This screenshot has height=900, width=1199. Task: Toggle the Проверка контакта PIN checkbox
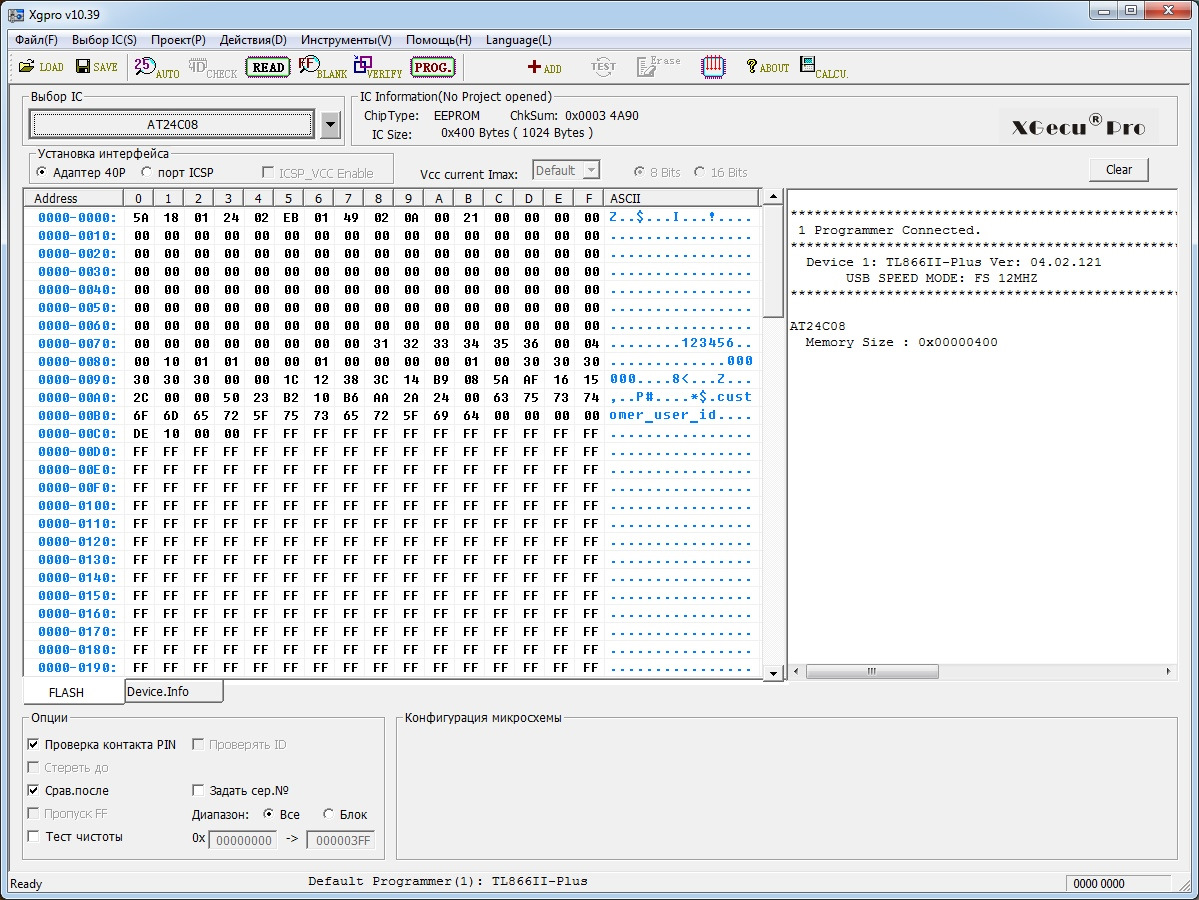pyautogui.click(x=34, y=745)
